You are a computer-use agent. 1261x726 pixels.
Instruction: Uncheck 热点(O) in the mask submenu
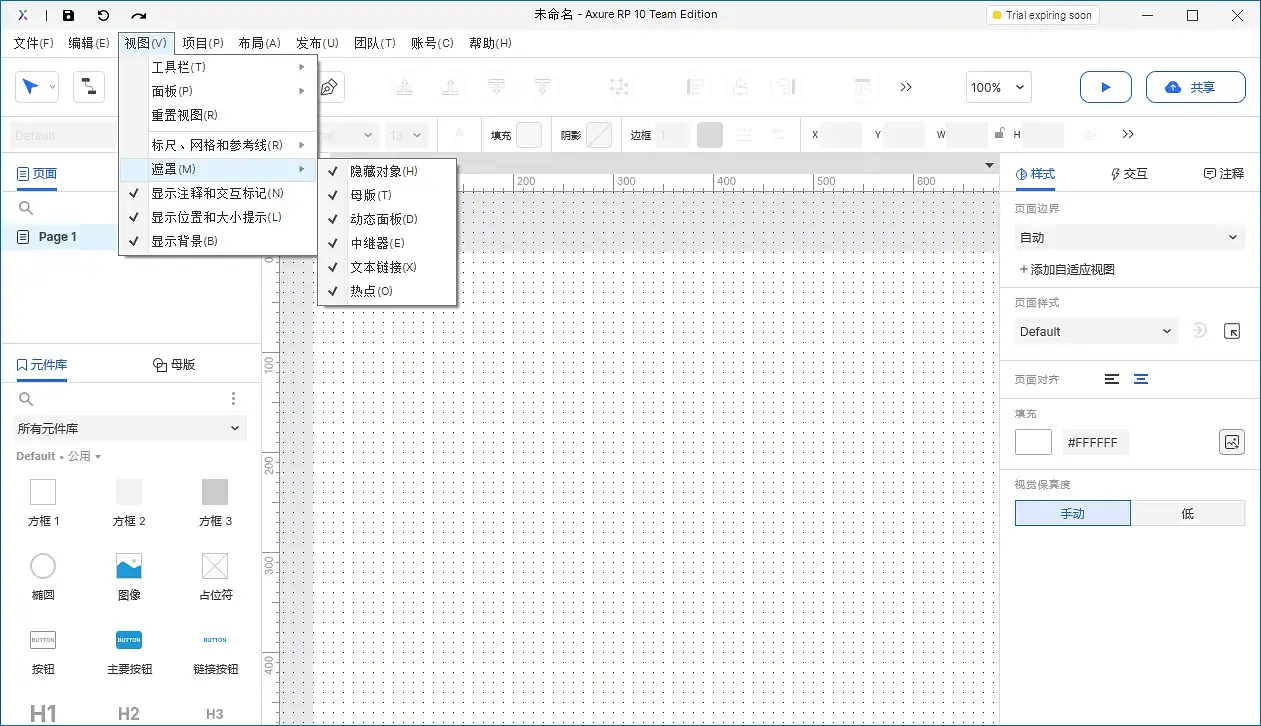[373, 290]
